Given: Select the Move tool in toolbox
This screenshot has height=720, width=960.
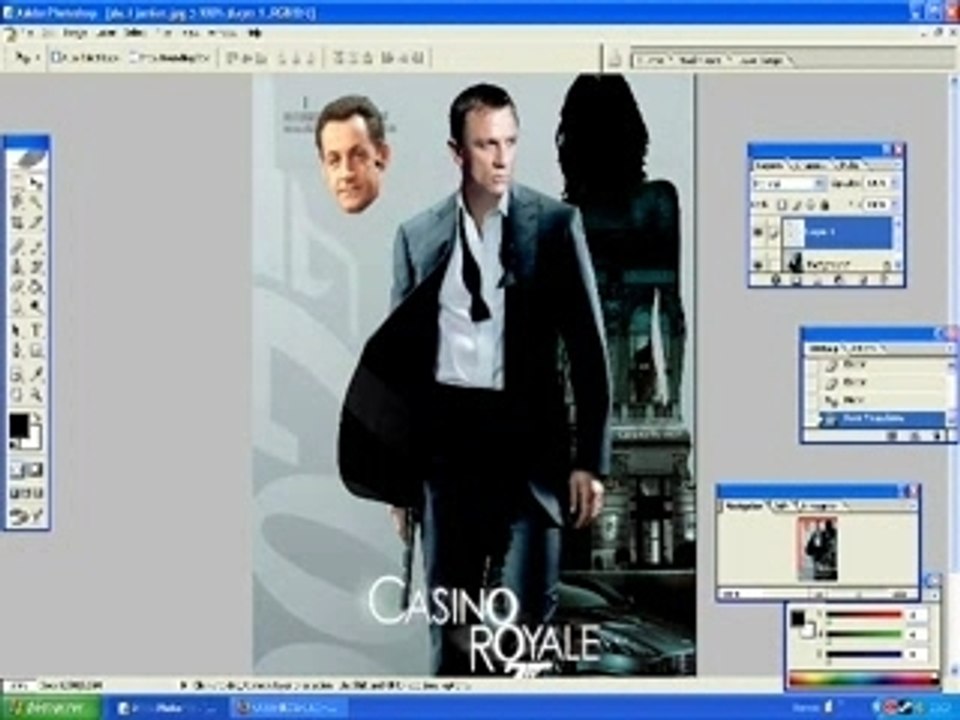Looking at the screenshot, I should (x=36, y=182).
